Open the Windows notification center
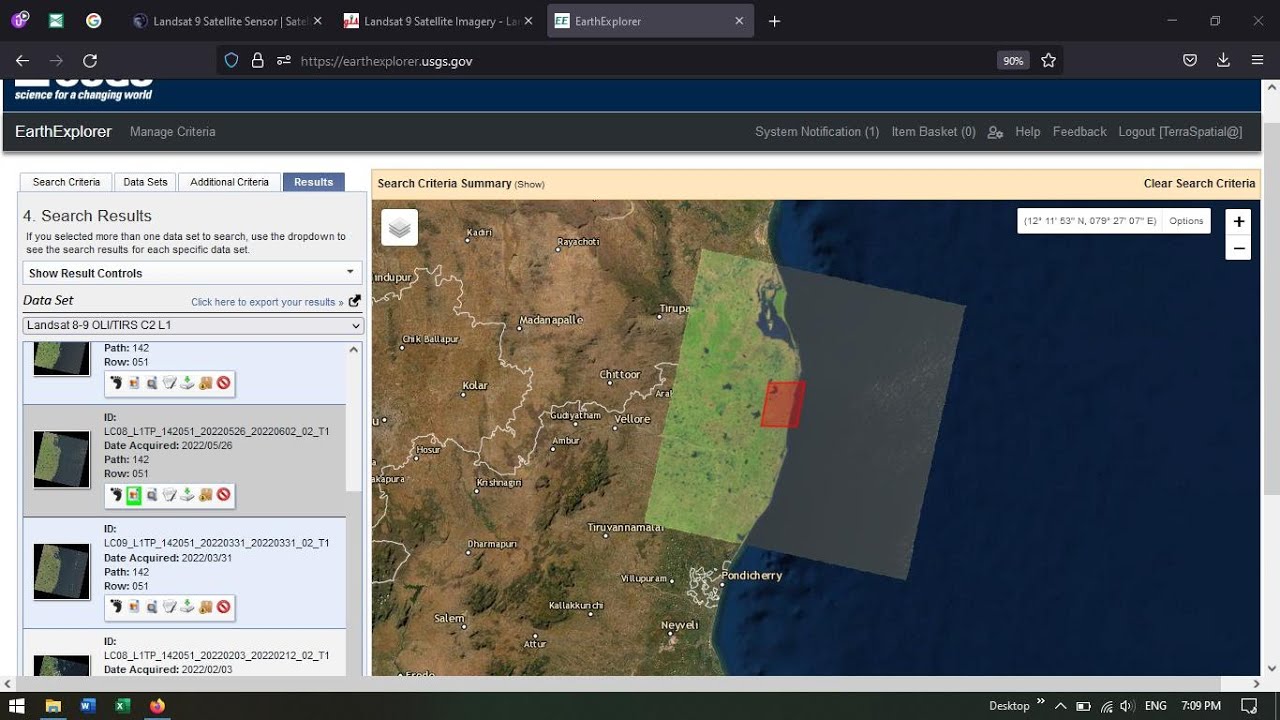Viewport: 1280px width, 720px height. point(1249,706)
